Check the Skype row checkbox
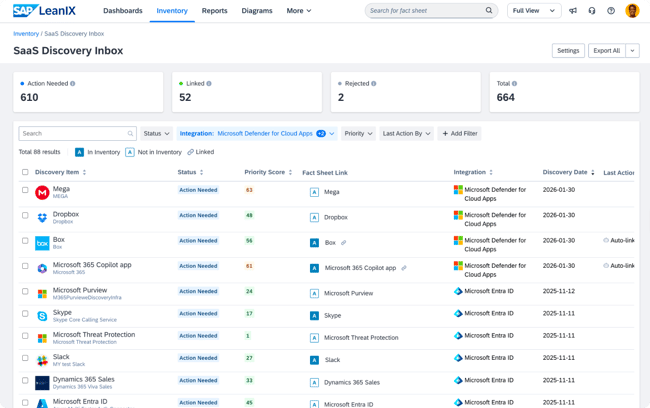650x408 pixels. pyautogui.click(x=25, y=313)
